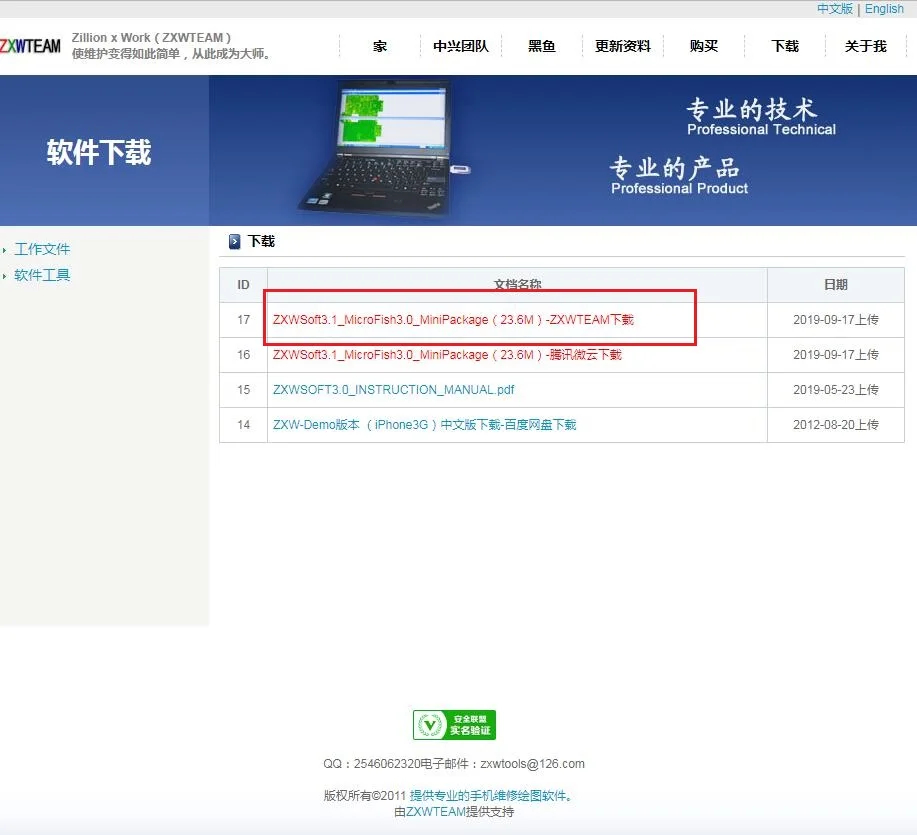The height and width of the screenshot is (835, 917).
Task: Download MiniPackage via 腾讯微云下载 link
Action: tap(447, 355)
